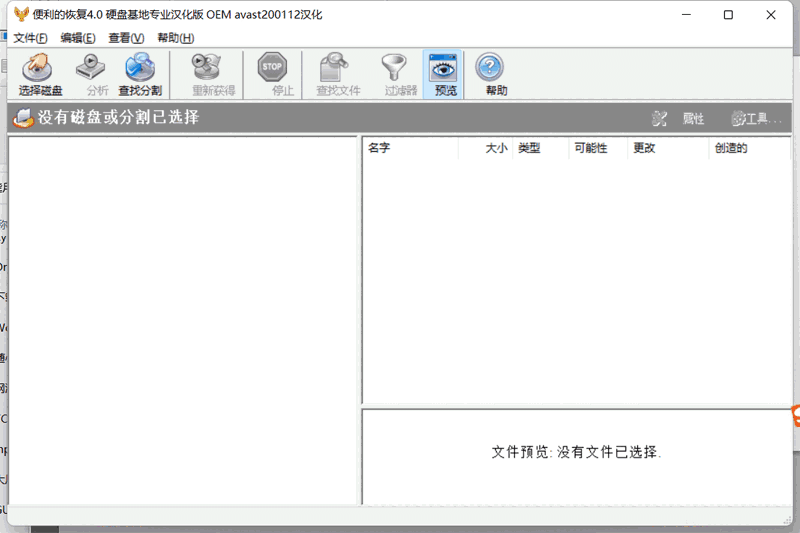Click the application logo icon in the title bar
The width and height of the screenshot is (800, 533).
[21, 14]
